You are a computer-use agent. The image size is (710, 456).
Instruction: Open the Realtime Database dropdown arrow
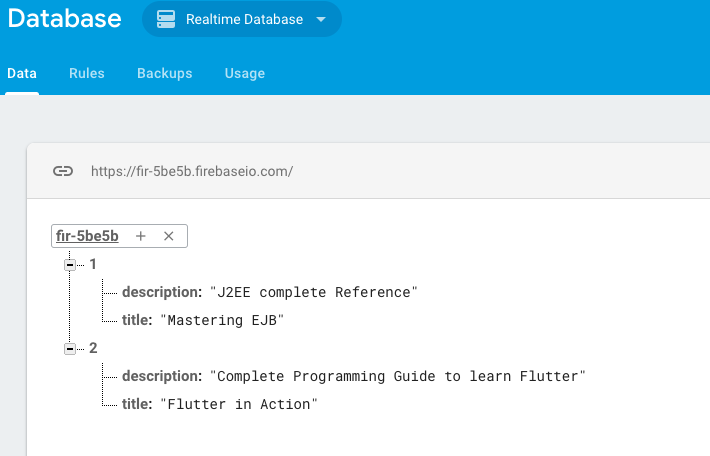point(321,19)
